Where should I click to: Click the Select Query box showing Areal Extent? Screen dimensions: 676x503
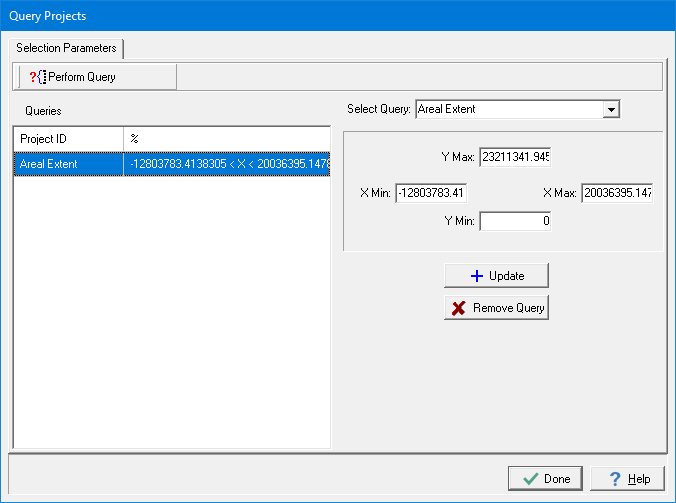click(508, 109)
